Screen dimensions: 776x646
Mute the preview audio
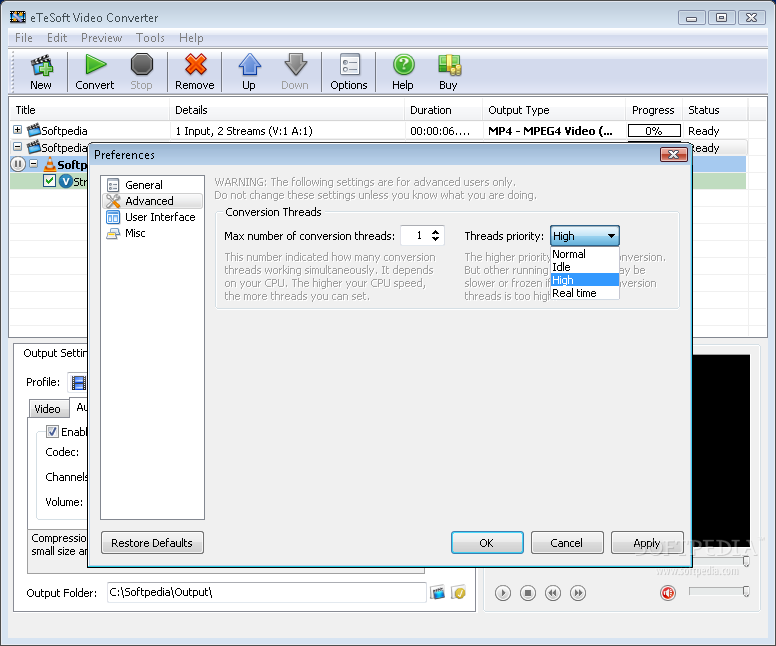tap(668, 593)
